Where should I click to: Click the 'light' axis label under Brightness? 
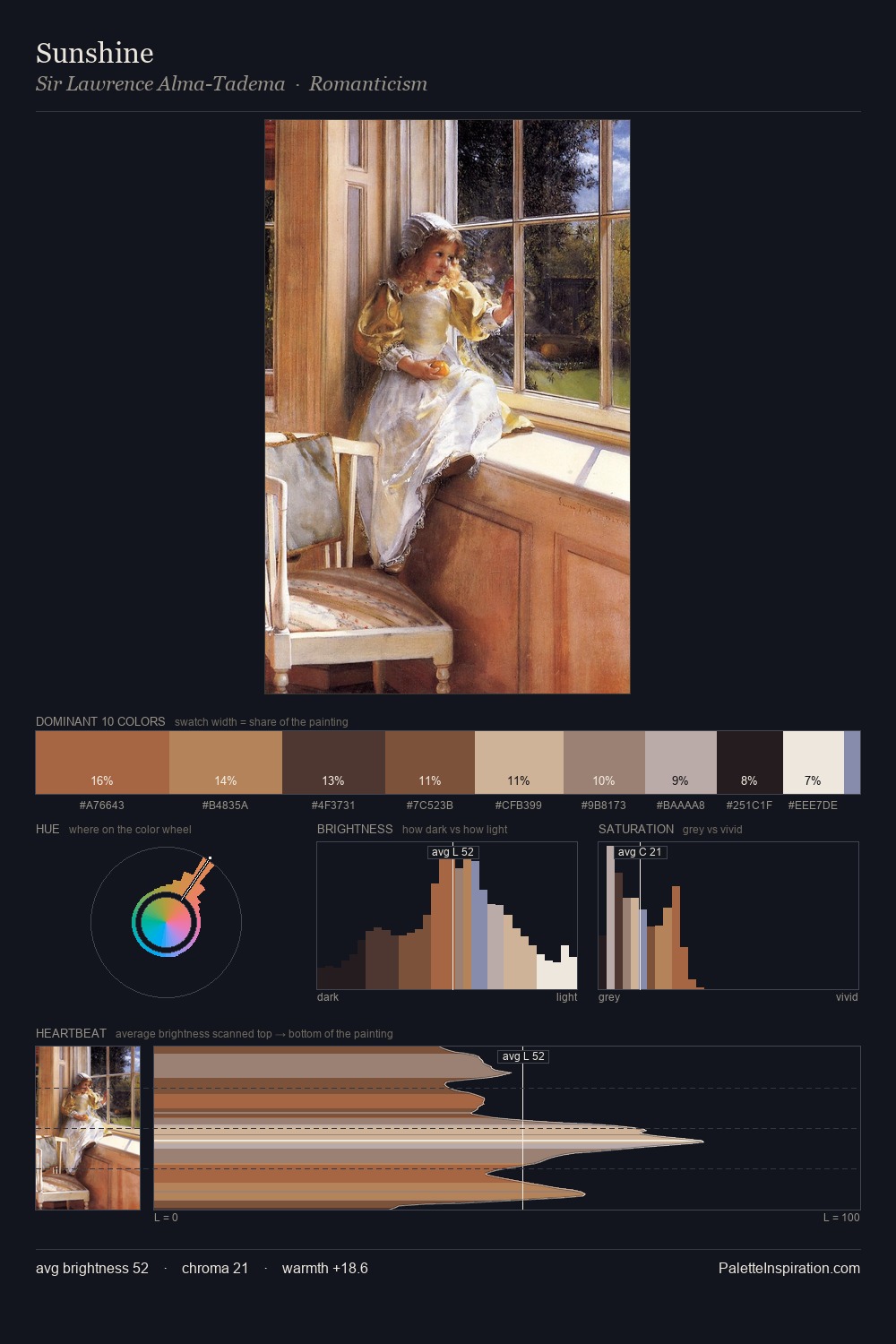pyautogui.click(x=566, y=997)
